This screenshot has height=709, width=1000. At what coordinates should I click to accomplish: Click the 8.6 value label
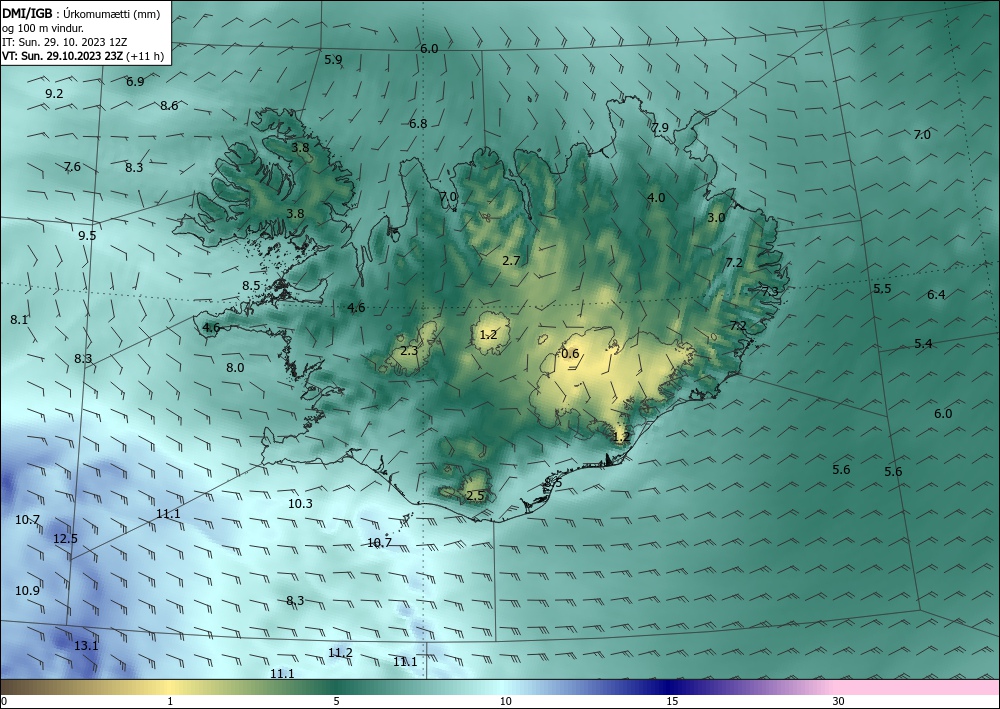tap(169, 106)
